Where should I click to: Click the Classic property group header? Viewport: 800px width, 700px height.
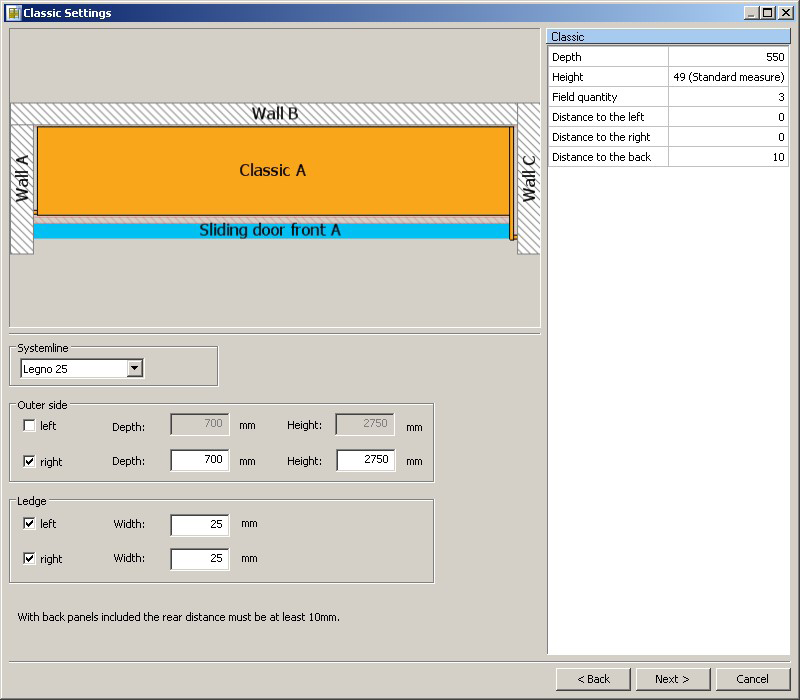pos(668,37)
